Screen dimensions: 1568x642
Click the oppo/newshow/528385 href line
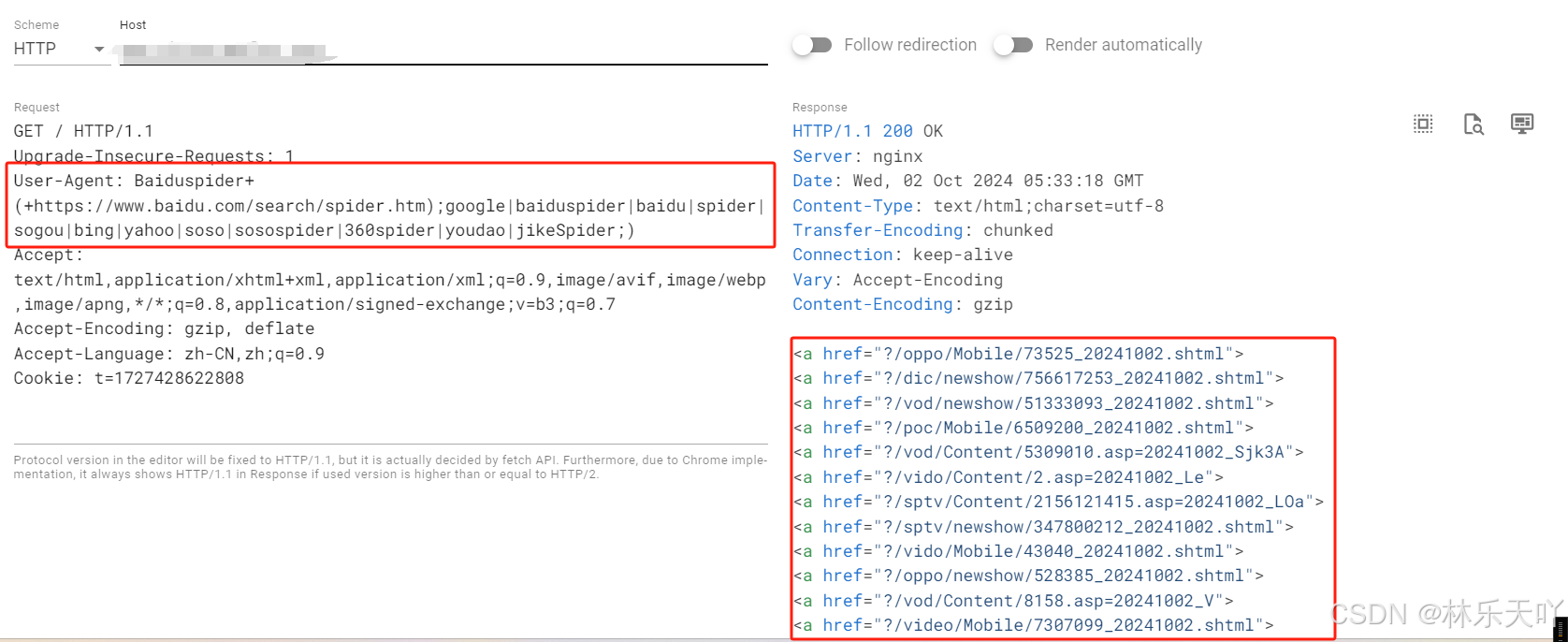pos(1028,576)
